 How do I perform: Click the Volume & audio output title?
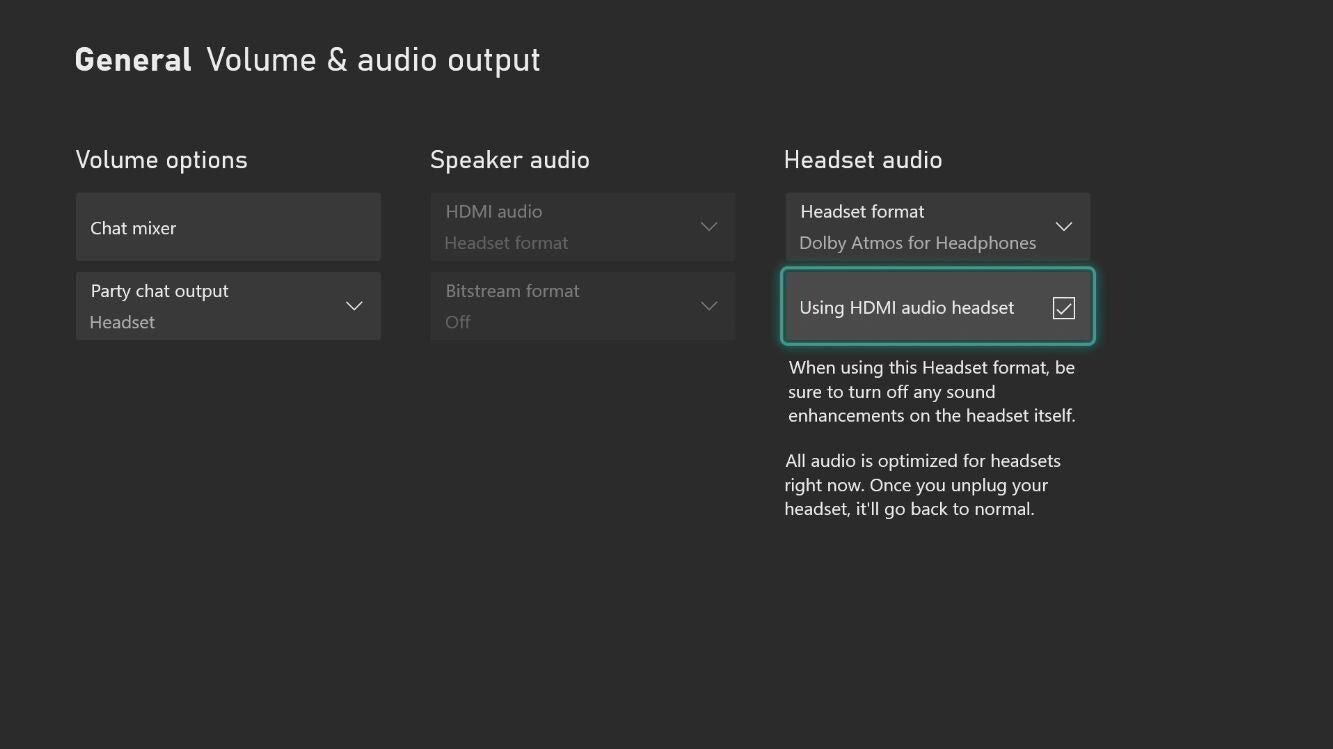[x=373, y=60]
